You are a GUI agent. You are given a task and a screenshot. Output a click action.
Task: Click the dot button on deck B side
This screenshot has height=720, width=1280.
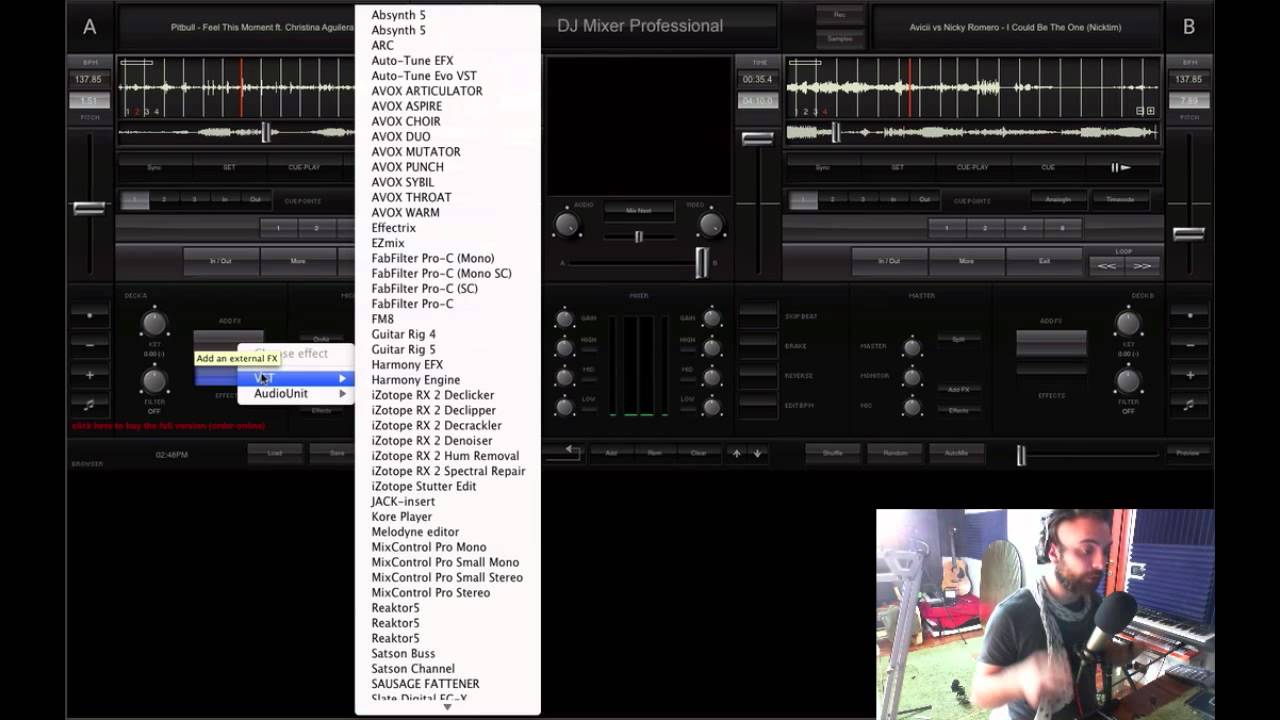pos(1189,316)
